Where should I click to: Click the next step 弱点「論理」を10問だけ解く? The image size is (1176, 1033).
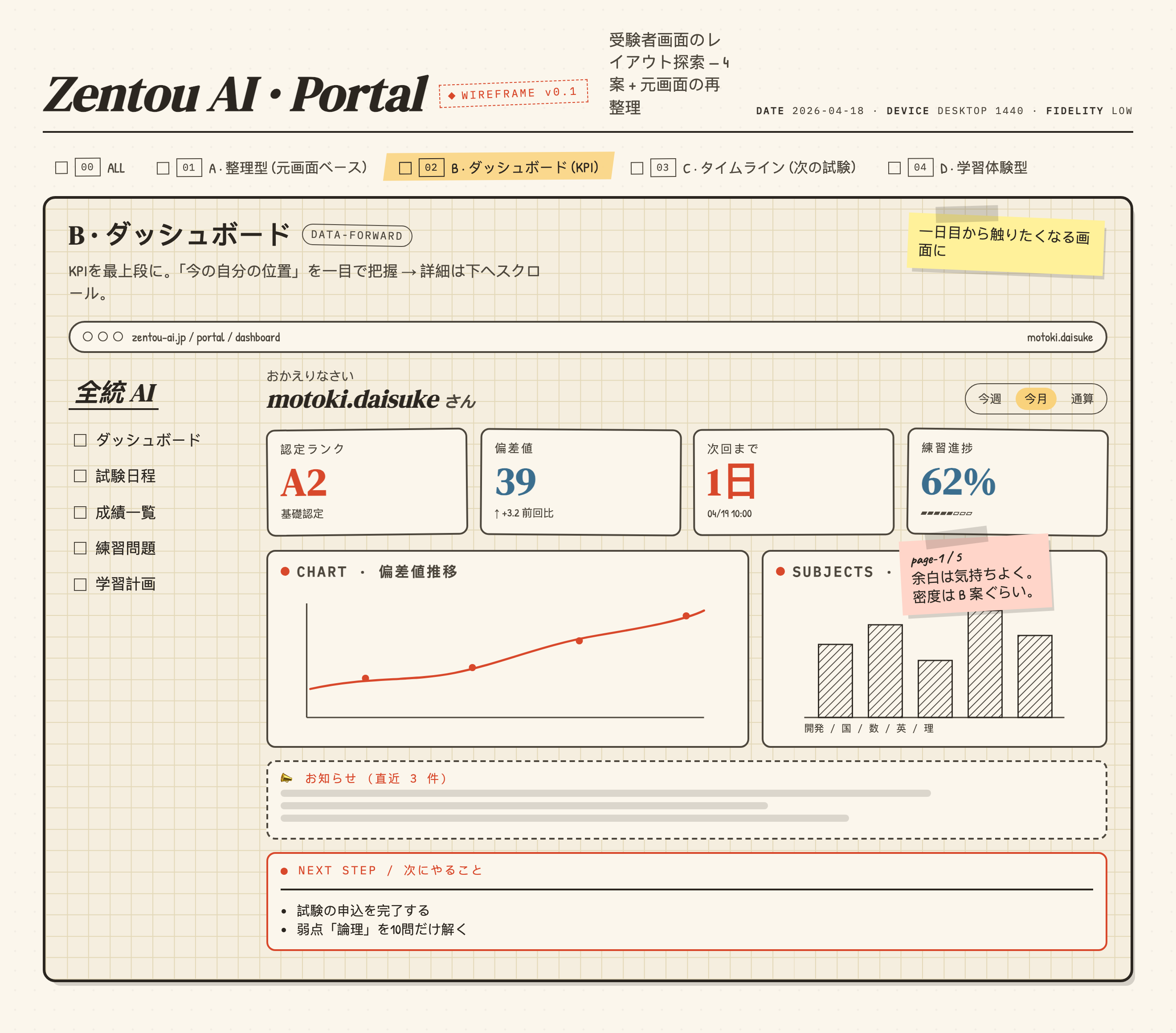(x=382, y=930)
